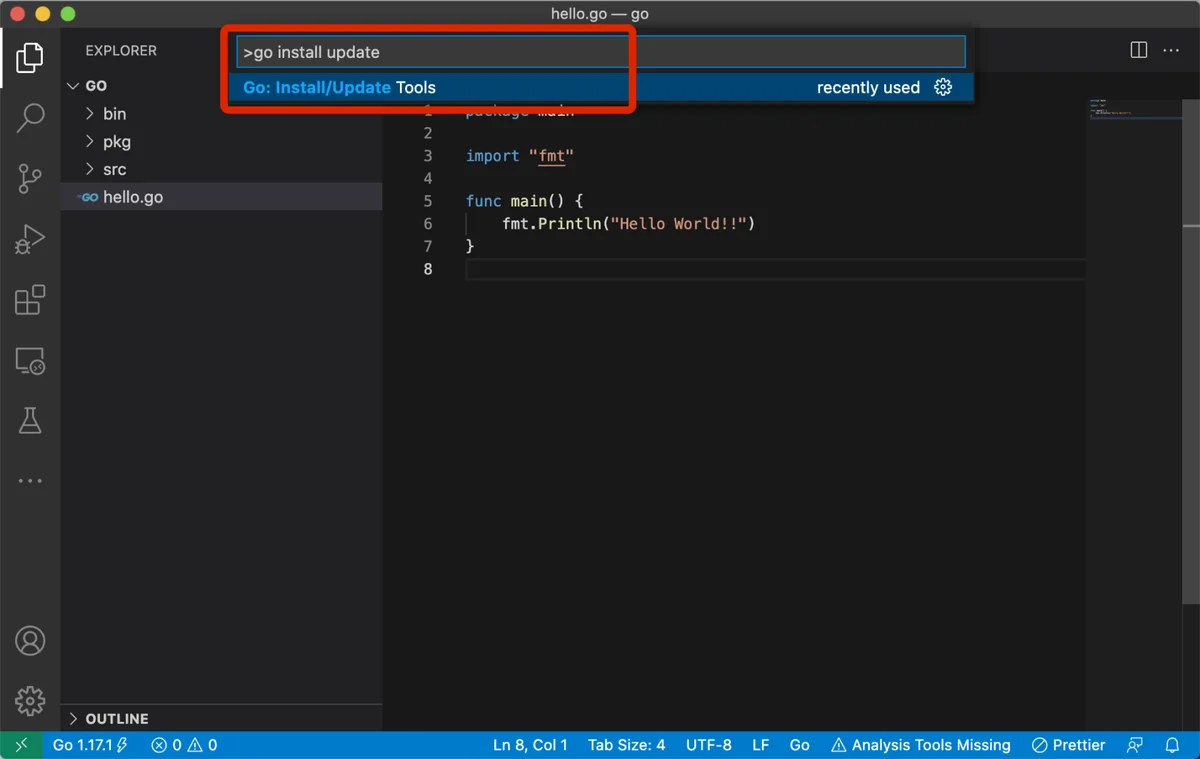Open hello.go in the explorer tree
The width and height of the screenshot is (1200, 759).
coord(221,197)
